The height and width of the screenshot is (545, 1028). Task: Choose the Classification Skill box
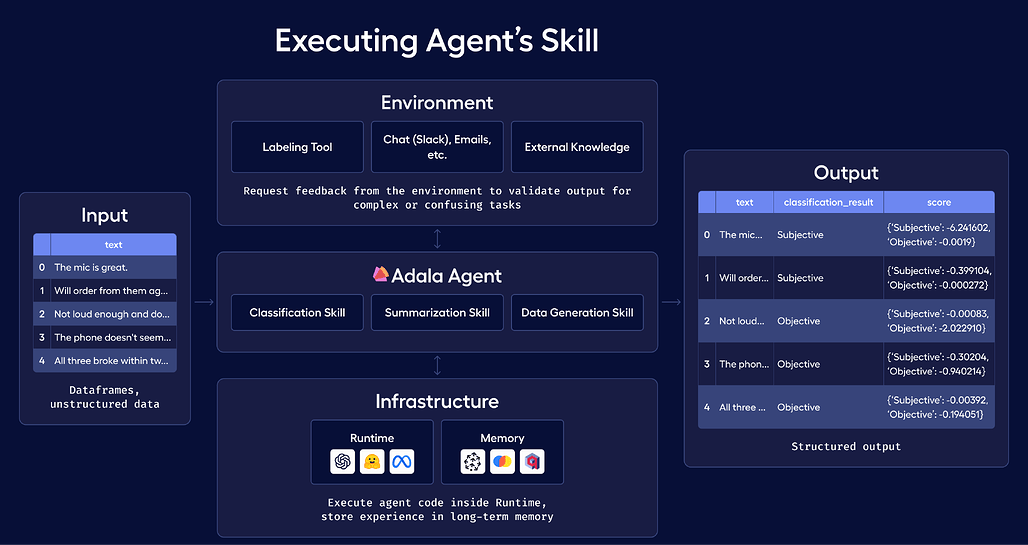pyautogui.click(x=298, y=312)
